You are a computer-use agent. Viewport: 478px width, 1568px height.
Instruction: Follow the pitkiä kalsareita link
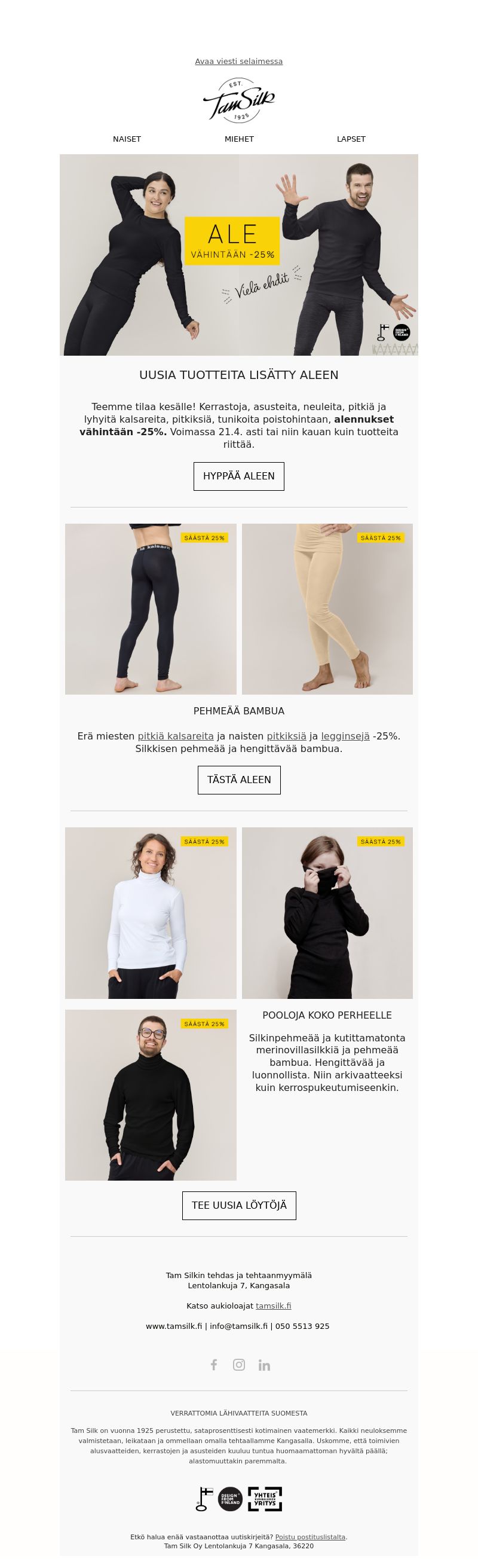tap(176, 736)
